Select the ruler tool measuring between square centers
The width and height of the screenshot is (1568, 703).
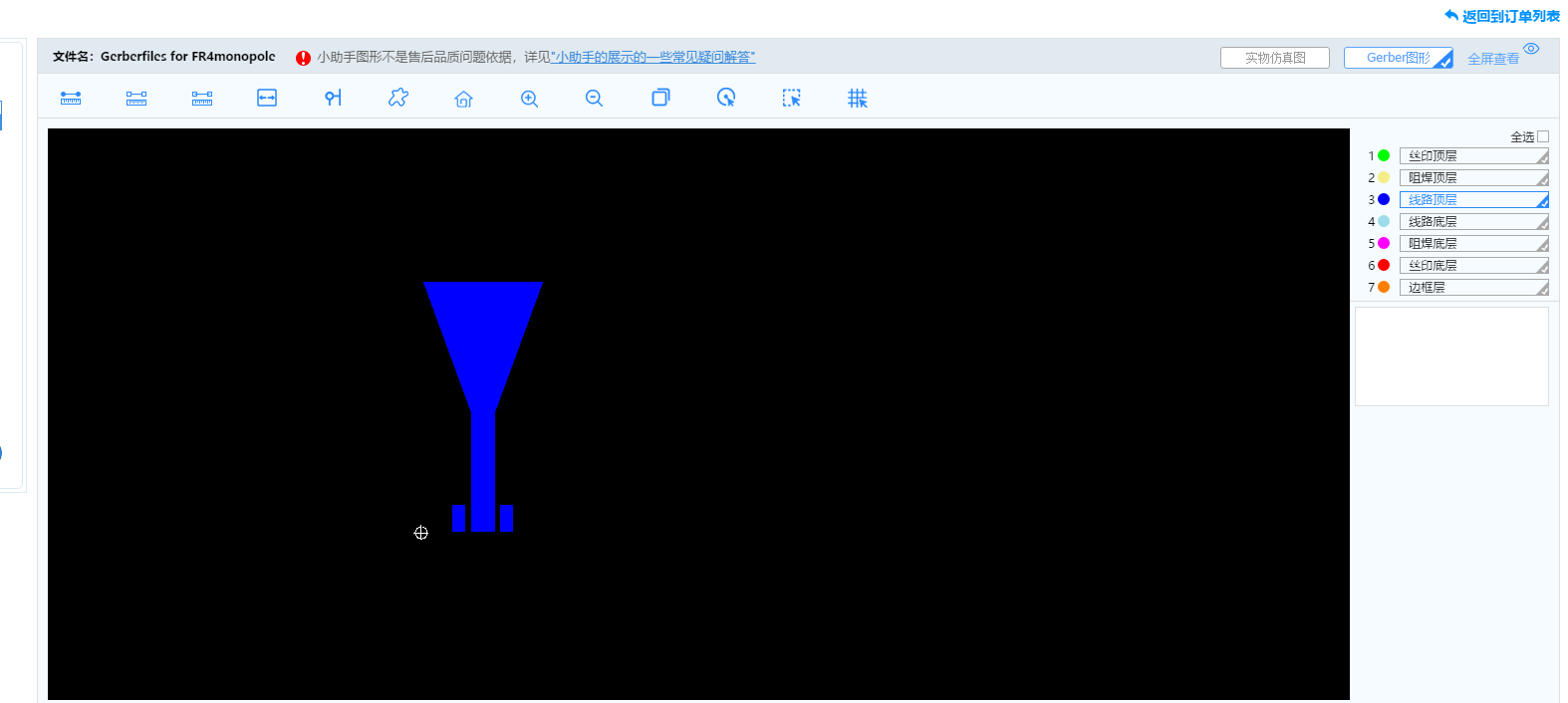tap(202, 98)
